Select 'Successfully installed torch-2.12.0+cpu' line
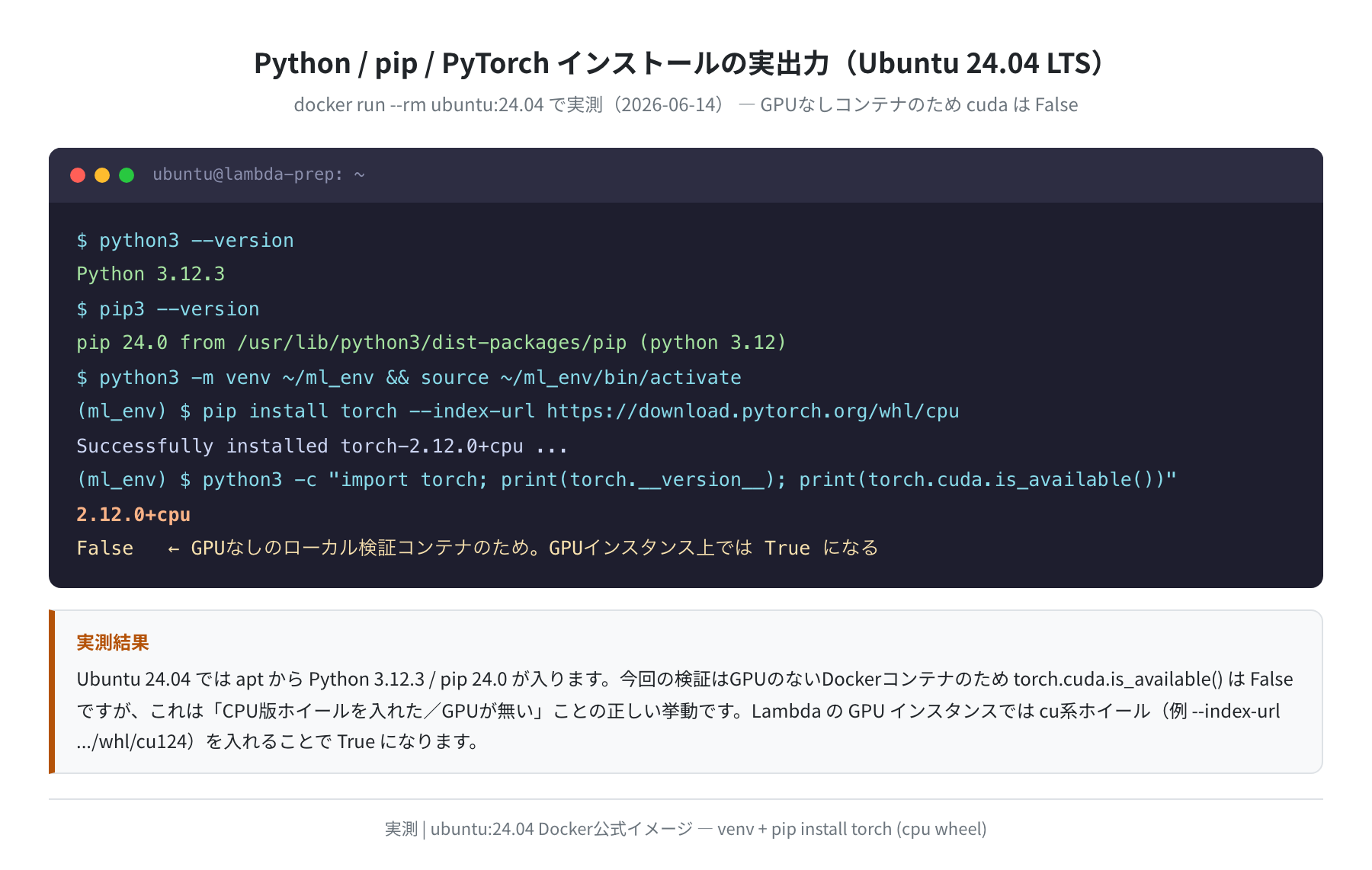The width and height of the screenshot is (1372, 870). pos(322,446)
